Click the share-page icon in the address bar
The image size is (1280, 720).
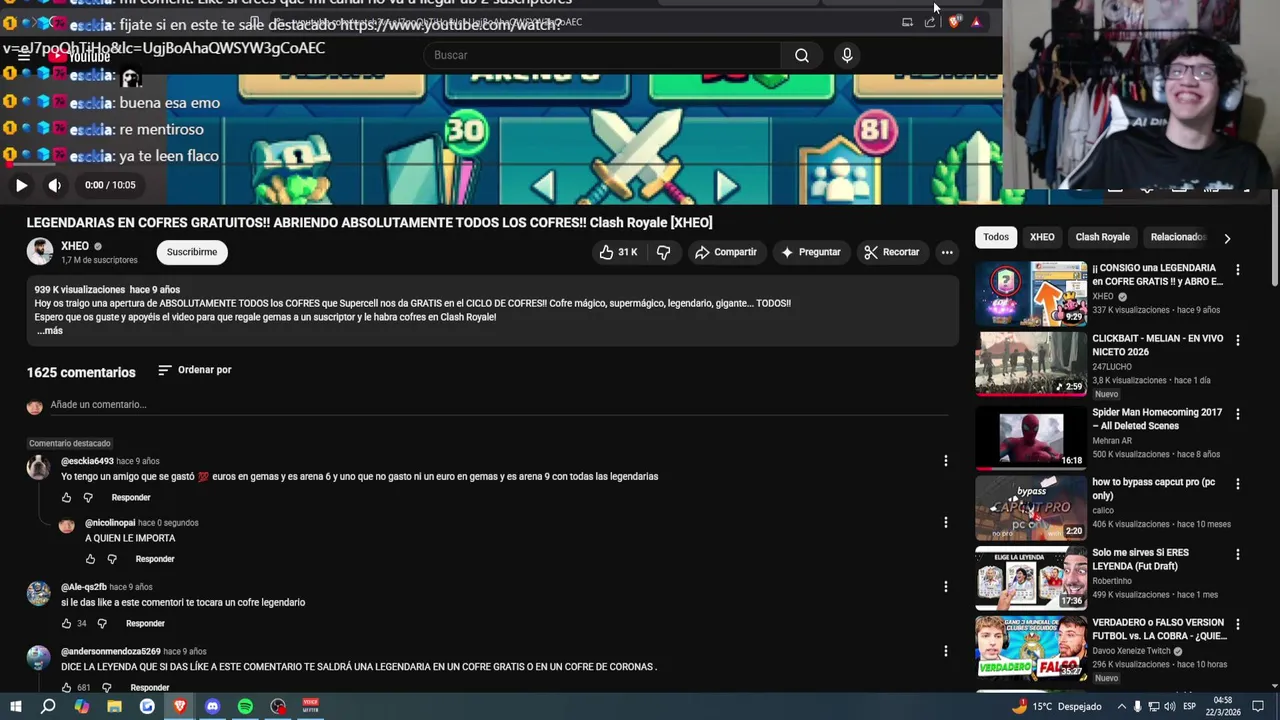pos(930,22)
